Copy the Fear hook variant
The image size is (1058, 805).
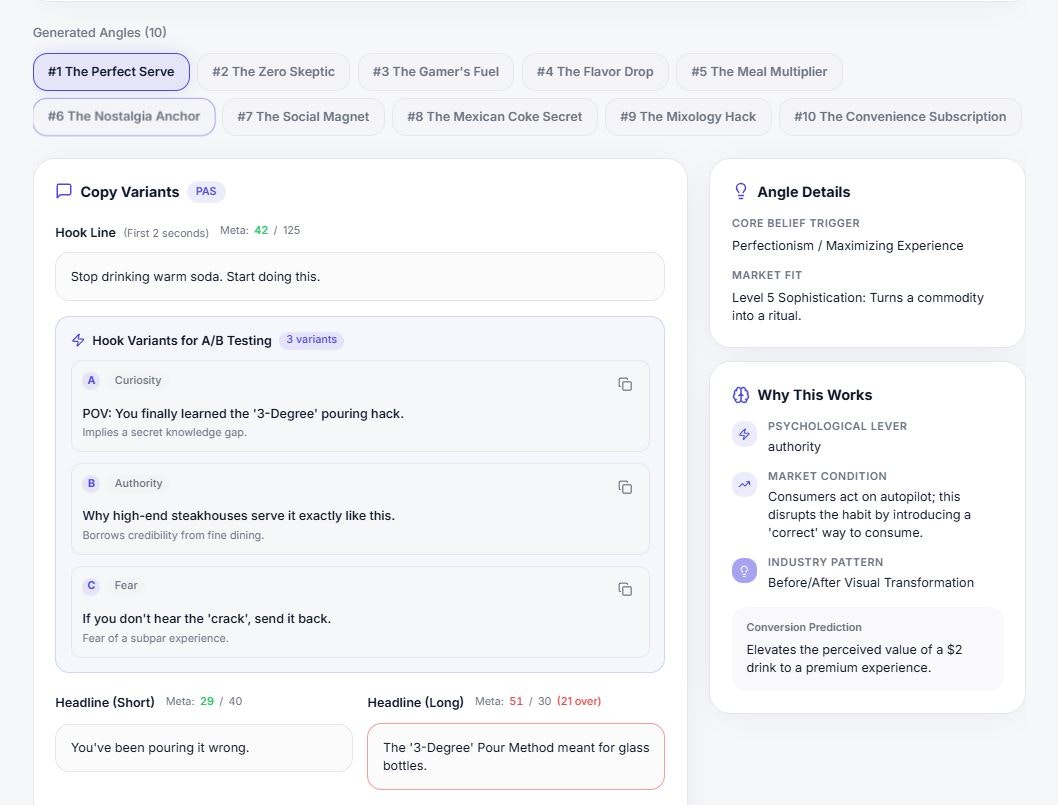point(625,589)
